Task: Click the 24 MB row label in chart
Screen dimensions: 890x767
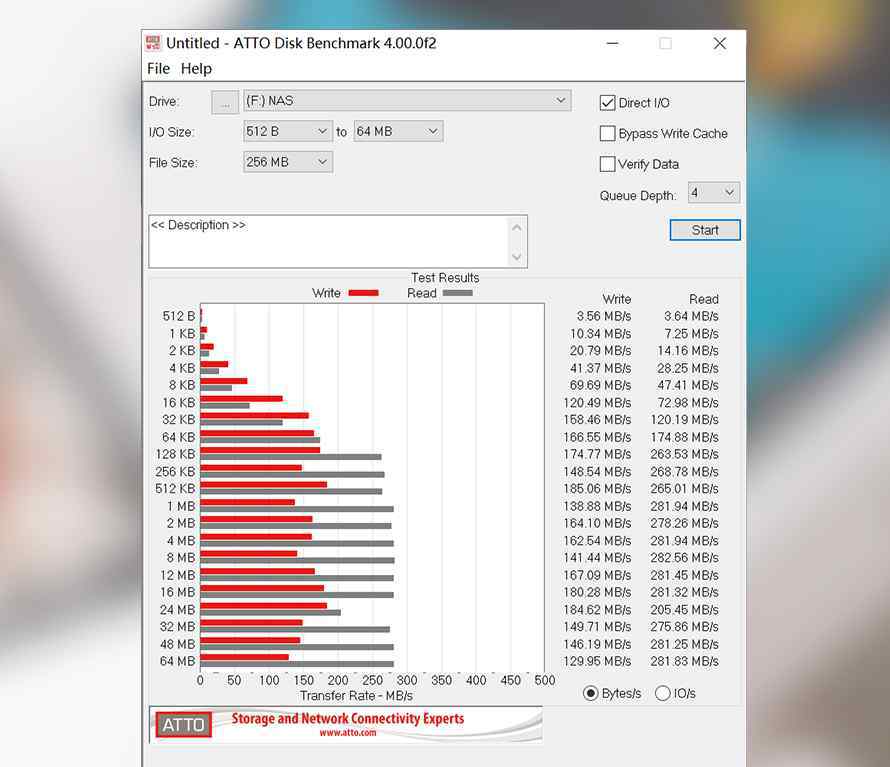Action: tap(177, 610)
